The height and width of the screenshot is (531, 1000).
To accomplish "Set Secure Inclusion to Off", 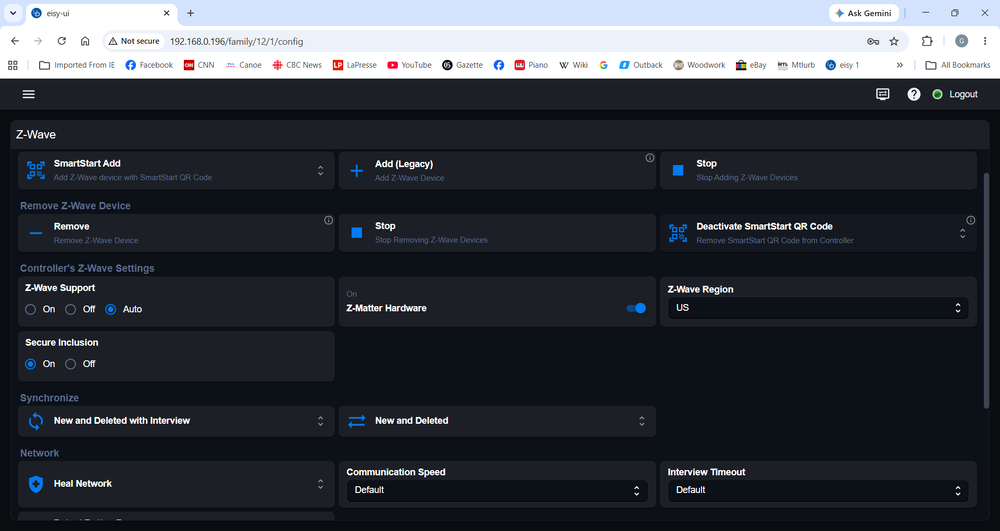I will (71, 364).
